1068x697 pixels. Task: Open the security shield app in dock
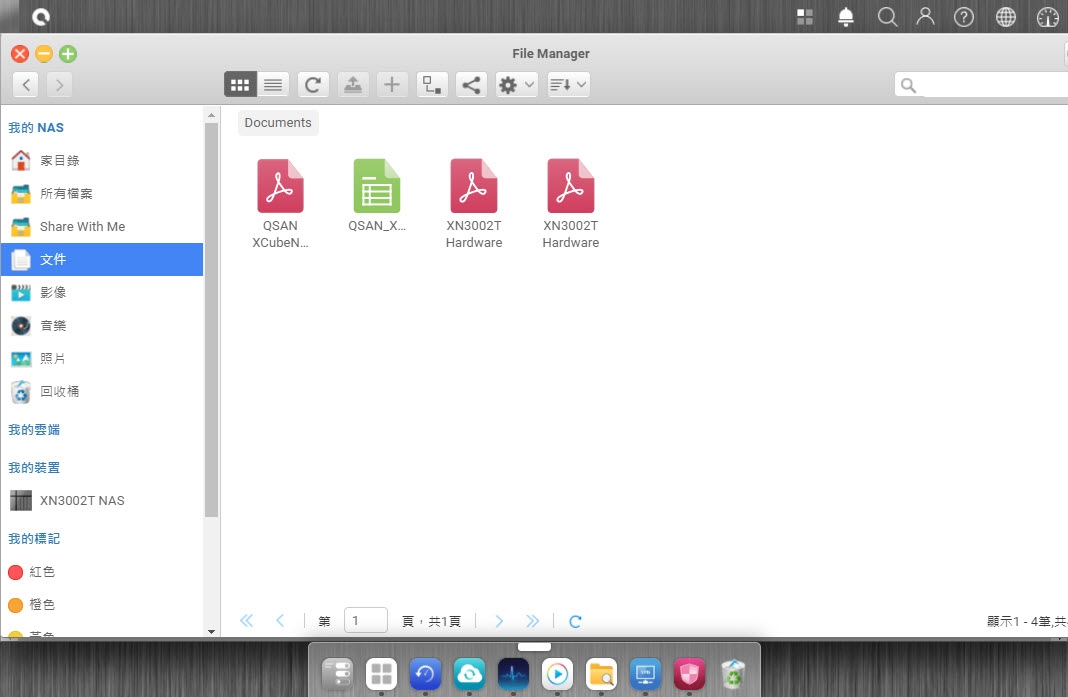click(689, 675)
